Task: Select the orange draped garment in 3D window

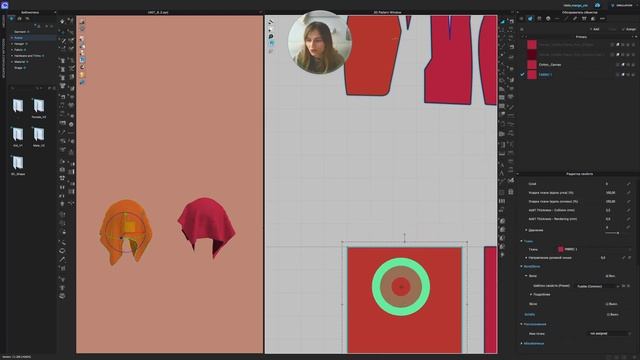Action: click(126, 232)
